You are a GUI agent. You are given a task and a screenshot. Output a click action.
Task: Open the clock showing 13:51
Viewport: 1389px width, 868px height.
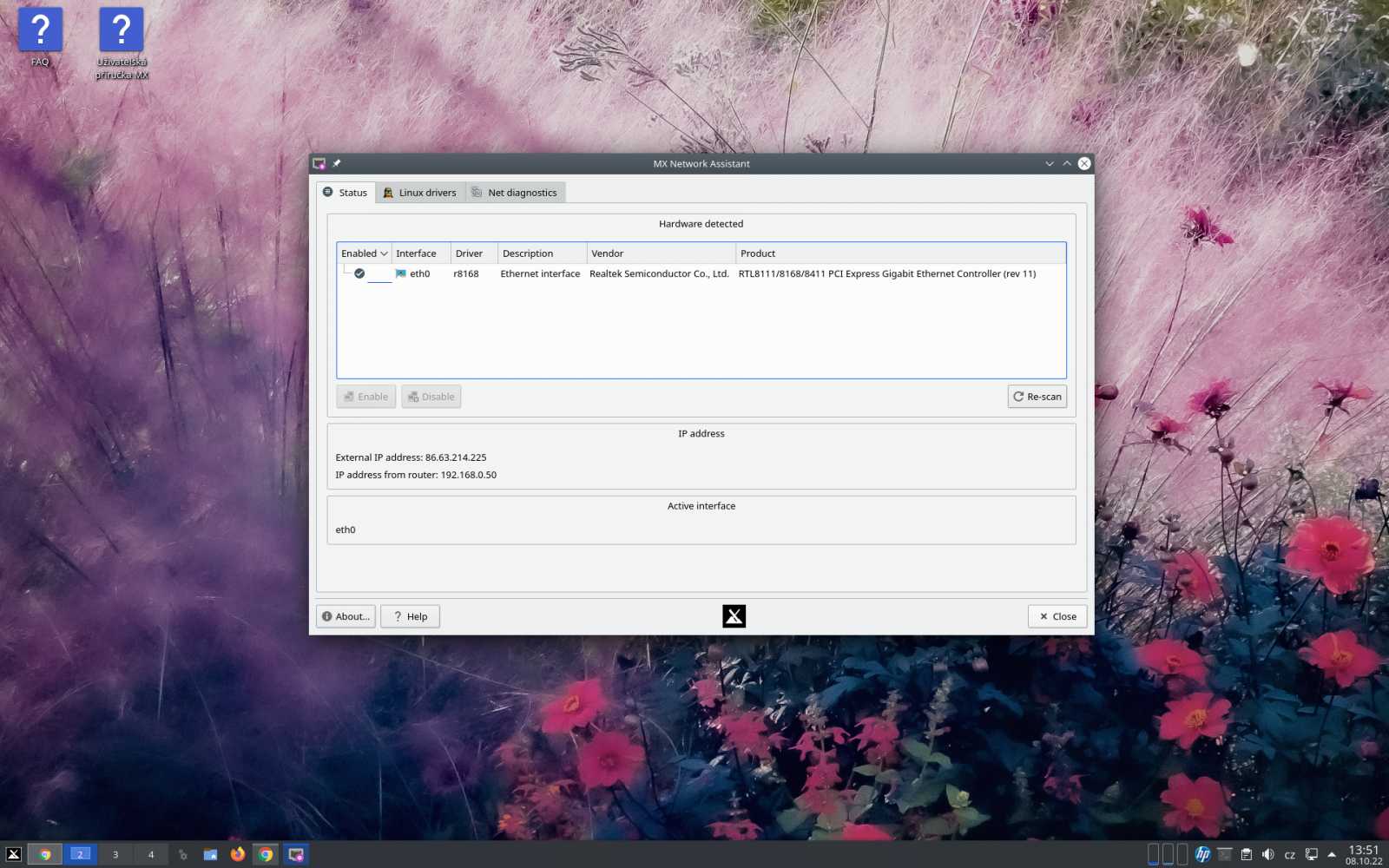tap(1364, 854)
